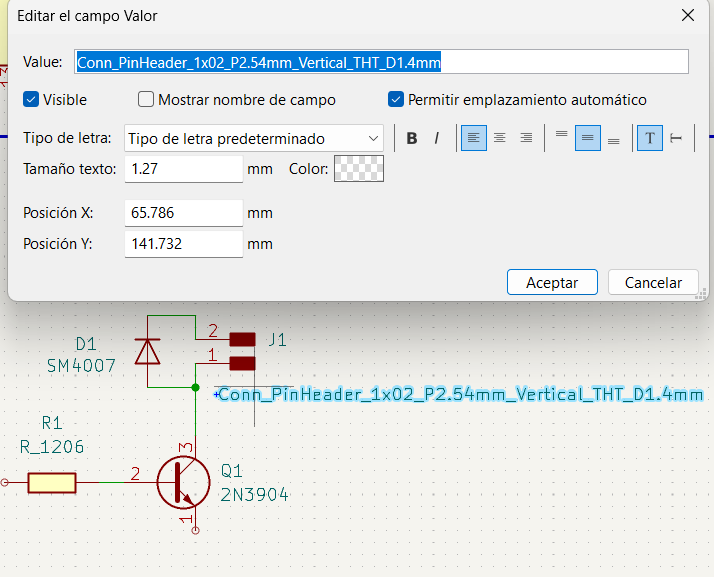Click the D1 reference label
714x577 pixels.
point(86,344)
